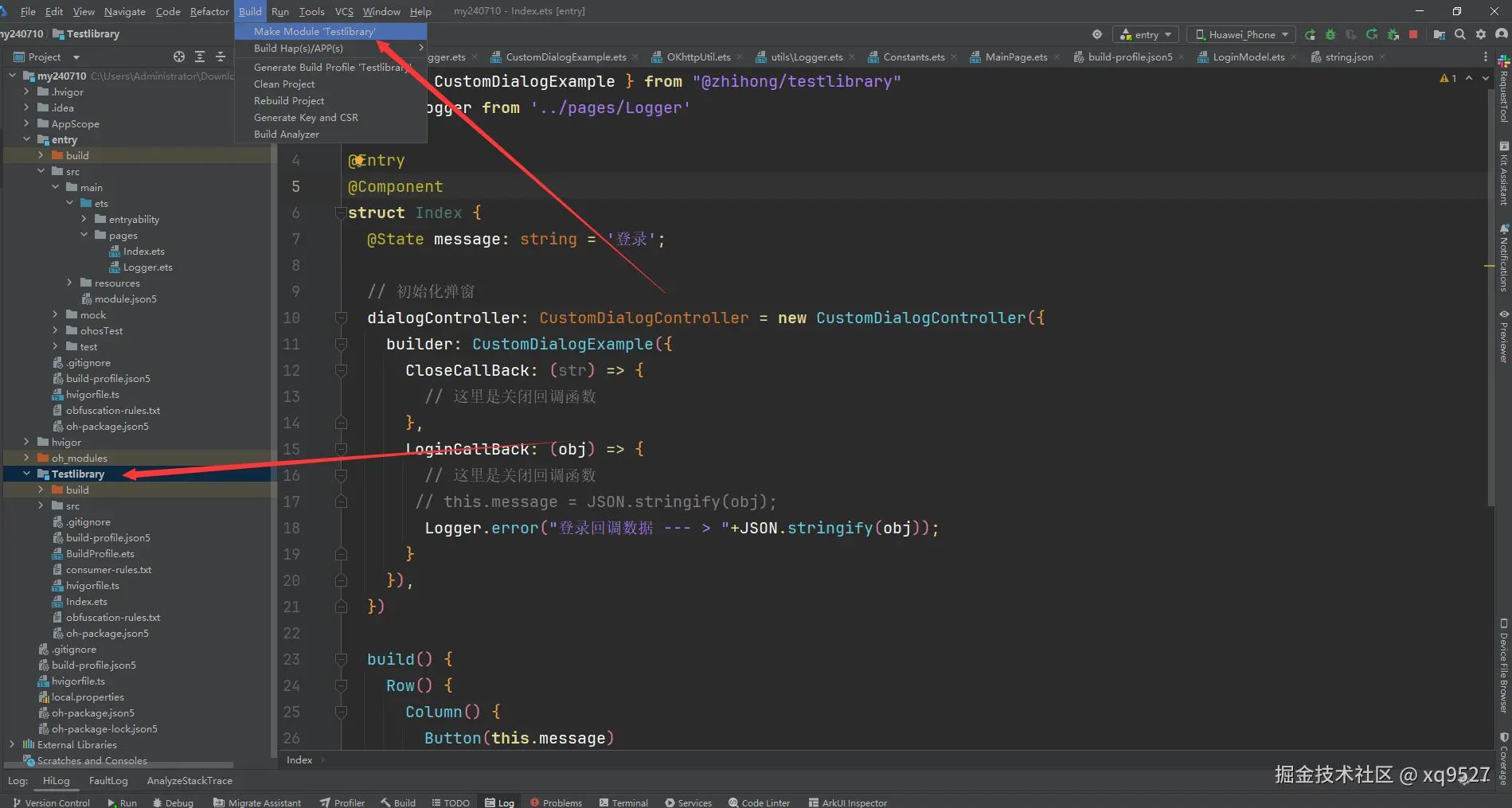Click the warning indicator in editor corner

pyautogui.click(x=1448, y=78)
